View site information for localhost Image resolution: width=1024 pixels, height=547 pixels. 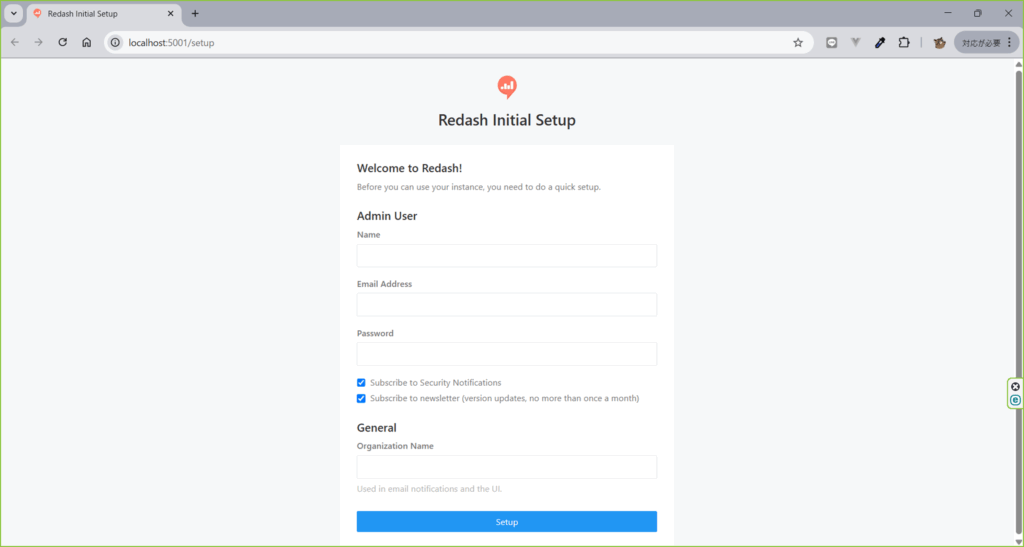tap(116, 43)
